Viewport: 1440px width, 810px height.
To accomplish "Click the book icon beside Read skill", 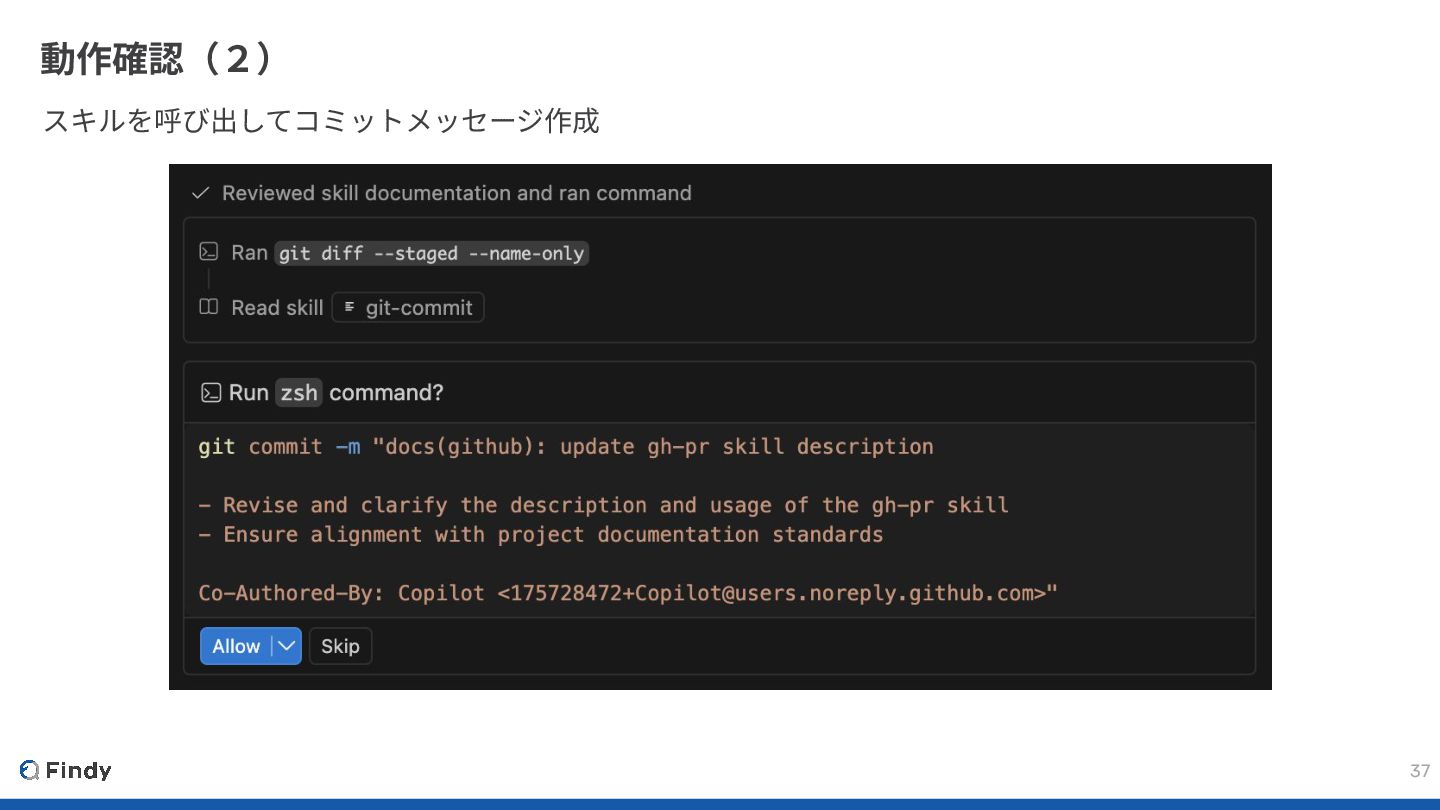I will point(208,307).
